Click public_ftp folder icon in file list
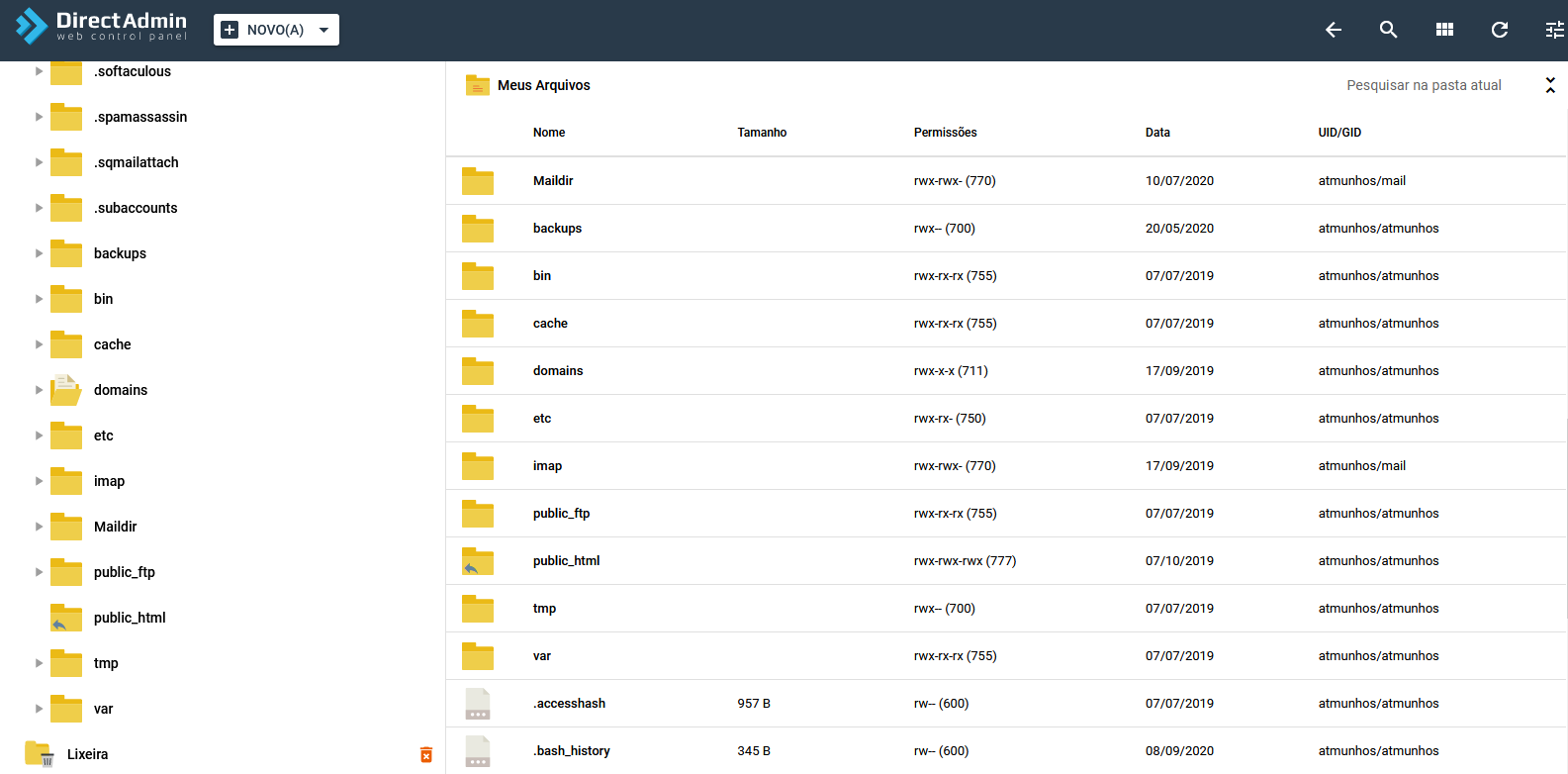Image resolution: width=1568 pixels, height=774 pixels. click(x=478, y=513)
